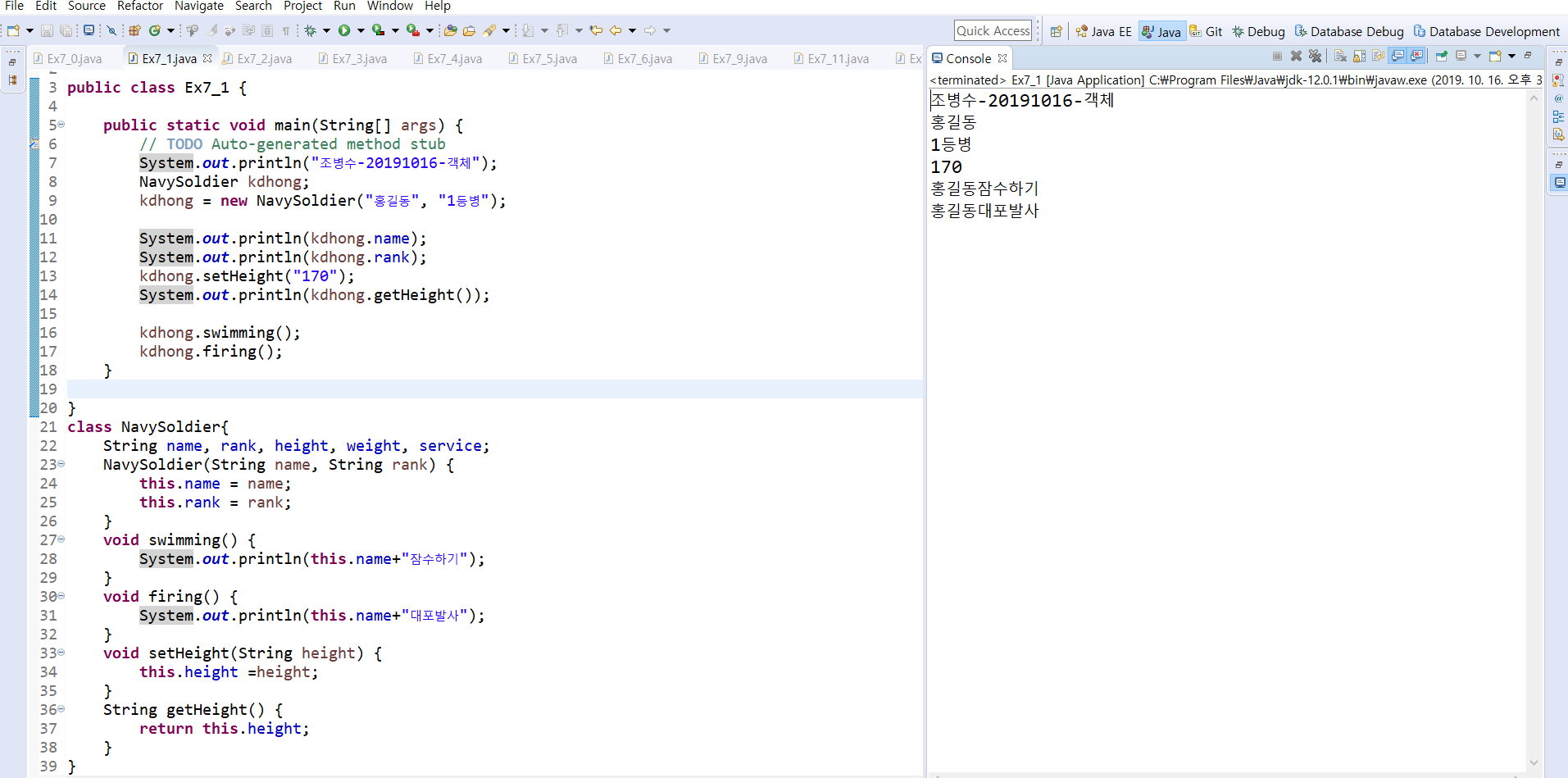Click the Terminate icon in the Console

point(1277,56)
